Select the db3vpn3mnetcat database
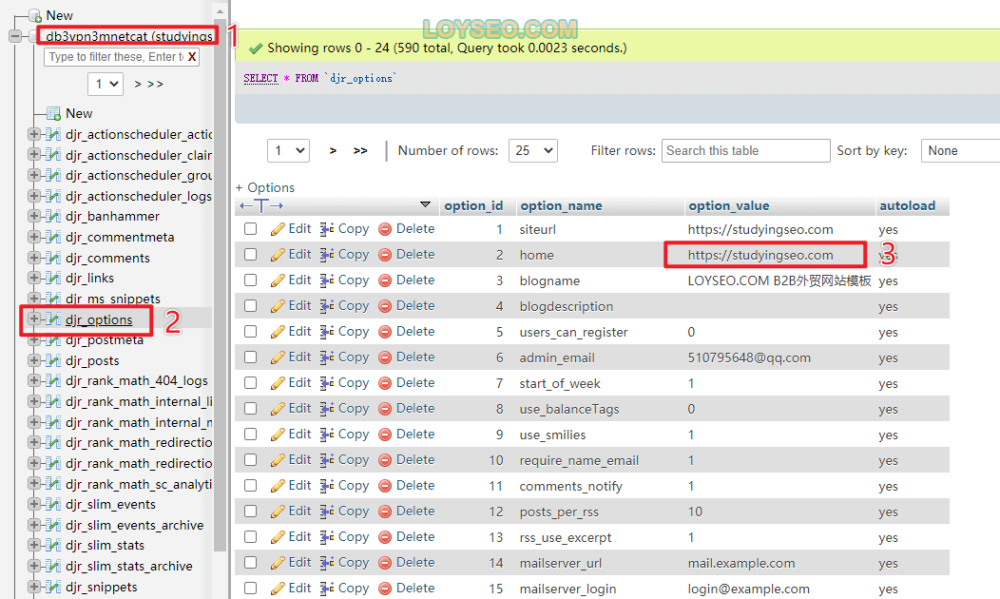The width and height of the screenshot is (1000, 599). 129,36
